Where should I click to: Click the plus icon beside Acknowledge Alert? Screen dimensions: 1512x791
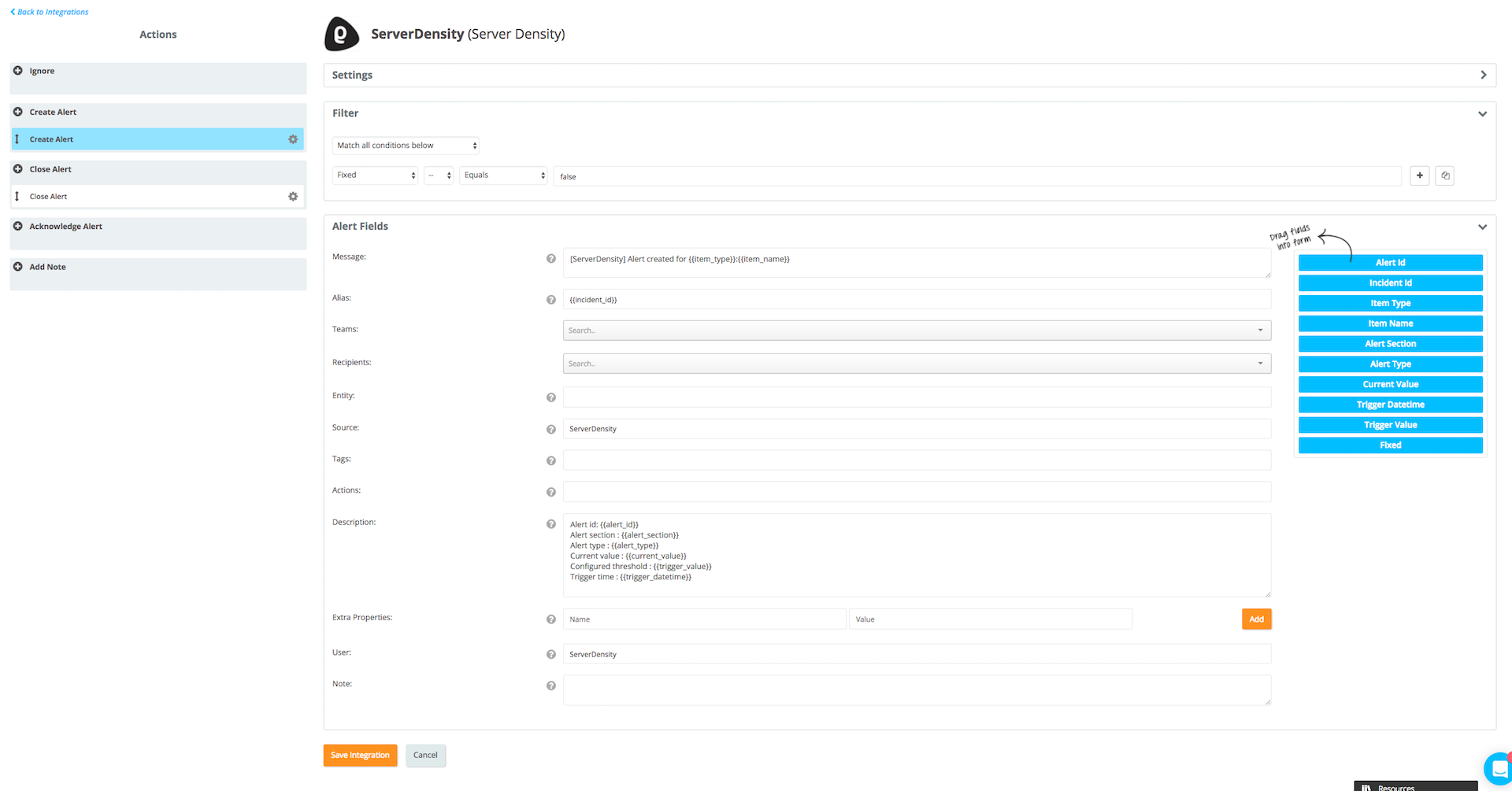pyautogui.click(x=18, y=226)
